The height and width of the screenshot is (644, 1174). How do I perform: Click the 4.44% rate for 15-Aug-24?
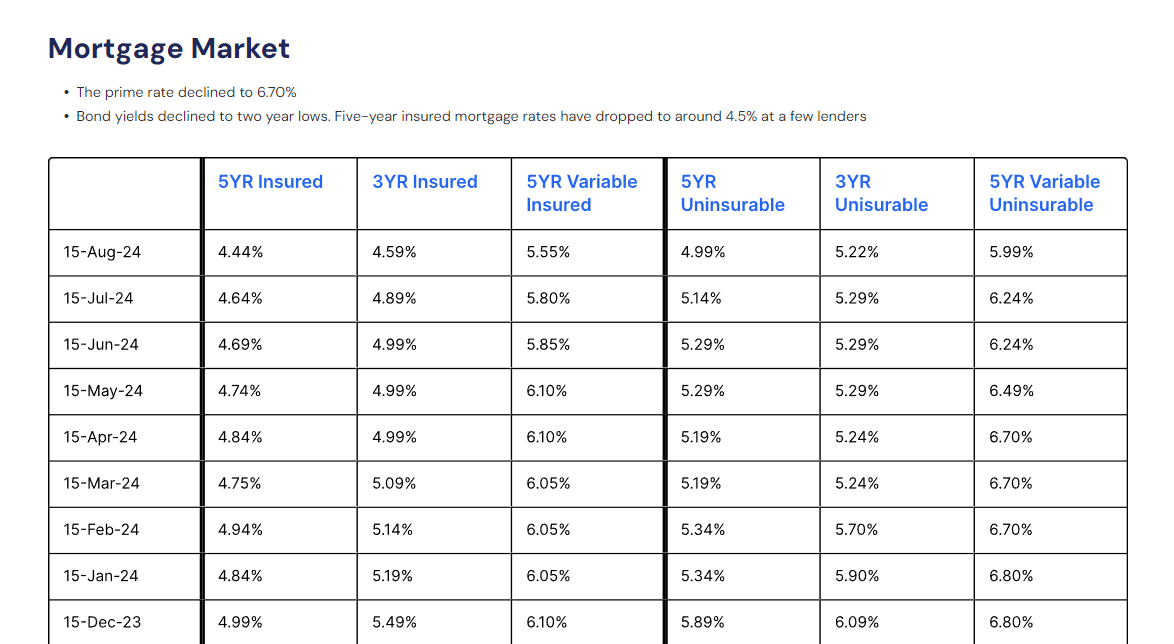pos(240,252)
